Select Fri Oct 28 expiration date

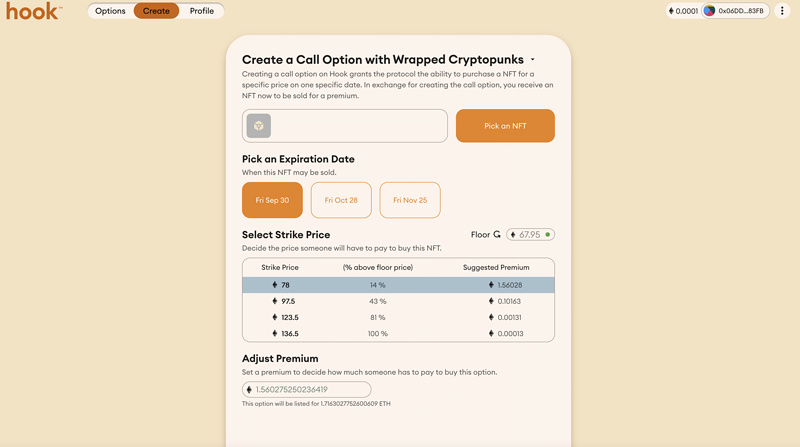(x=341, y=200)
